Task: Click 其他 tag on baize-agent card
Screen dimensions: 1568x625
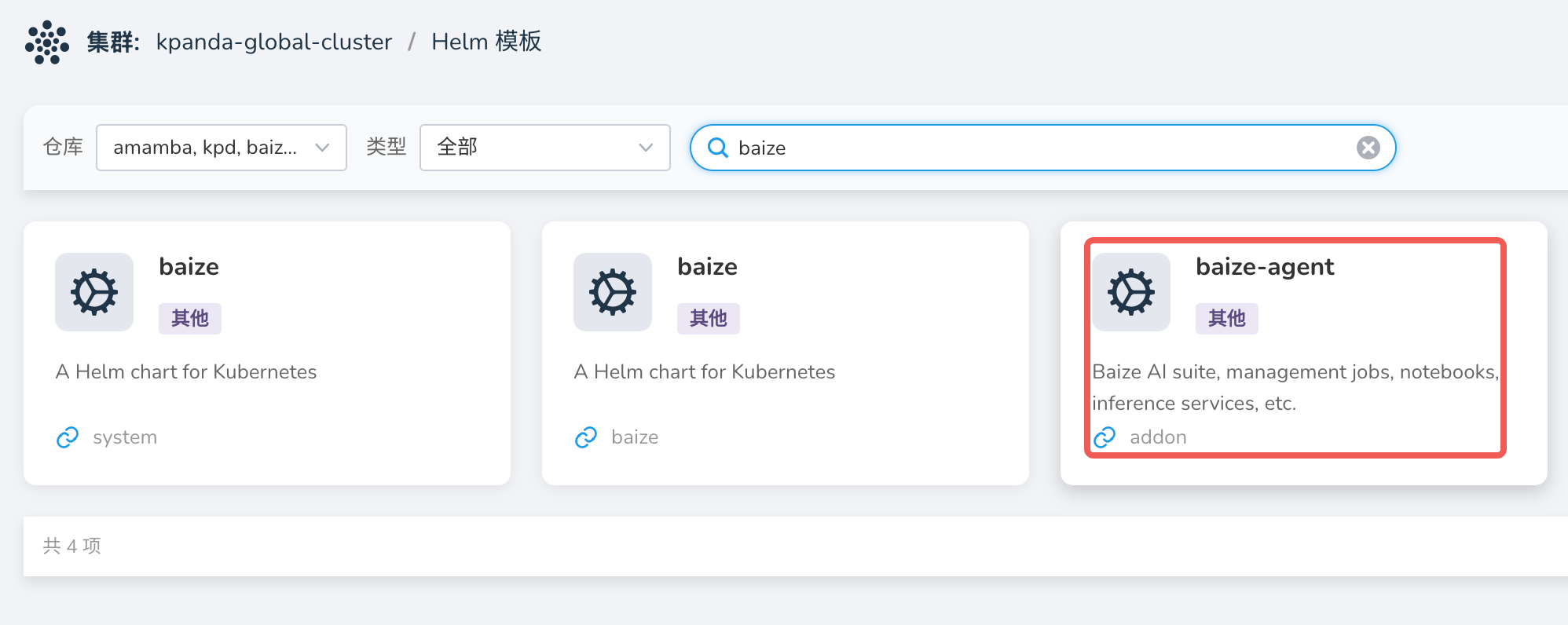Action: (x=1226, y=318)
